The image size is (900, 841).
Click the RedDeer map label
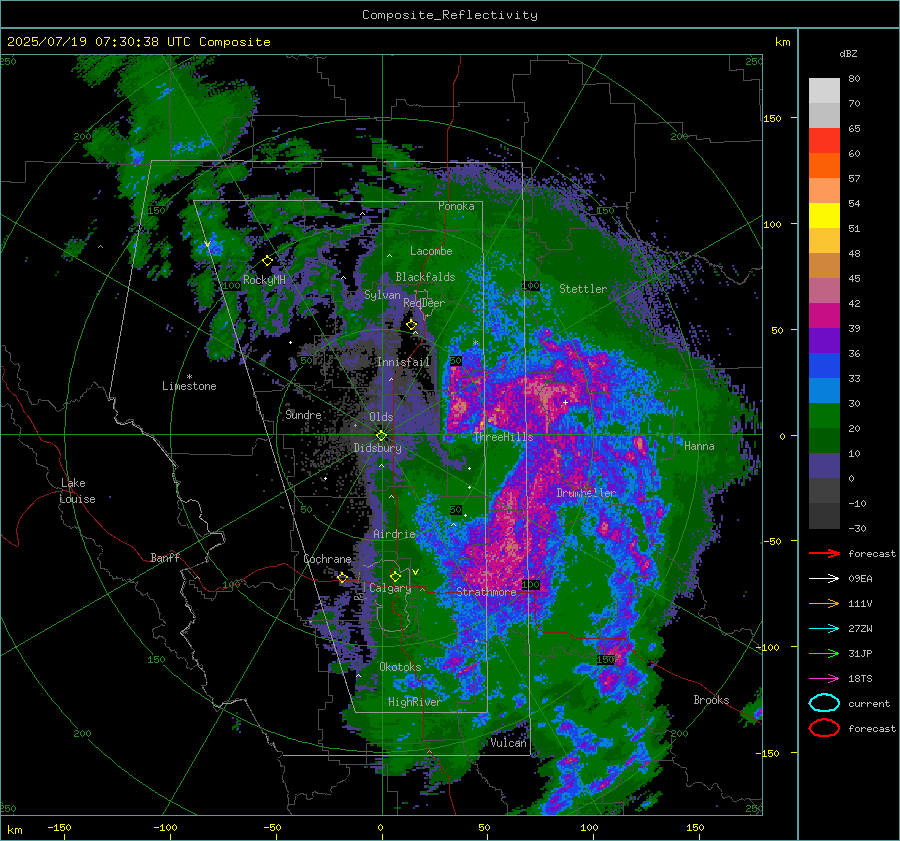(x=424, y=303)
